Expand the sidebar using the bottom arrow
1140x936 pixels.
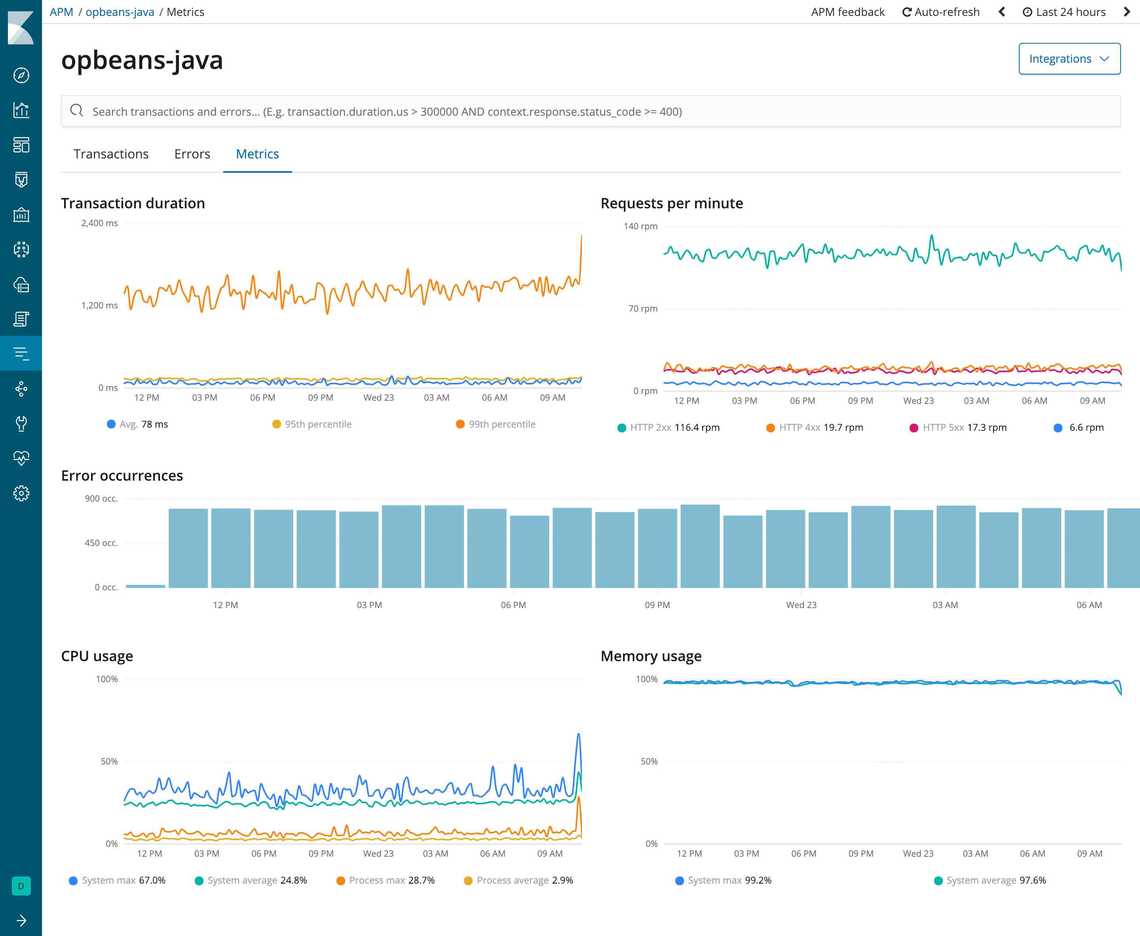tap(21, 919)
